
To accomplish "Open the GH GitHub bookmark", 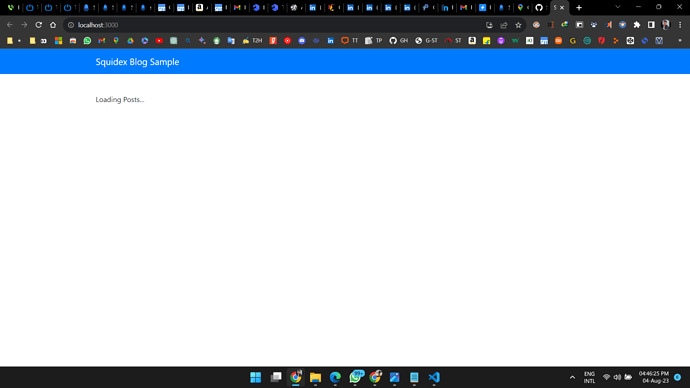I will pyautogui.click(x=399, y=40).
